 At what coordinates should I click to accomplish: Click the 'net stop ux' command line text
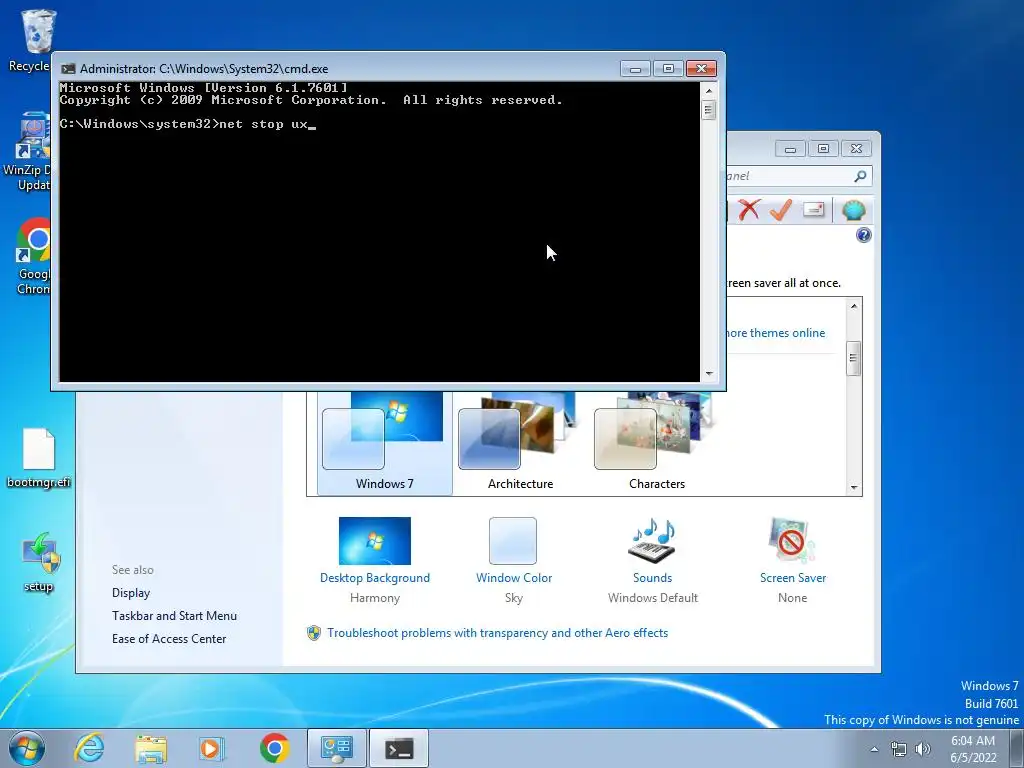pos(263,124)
